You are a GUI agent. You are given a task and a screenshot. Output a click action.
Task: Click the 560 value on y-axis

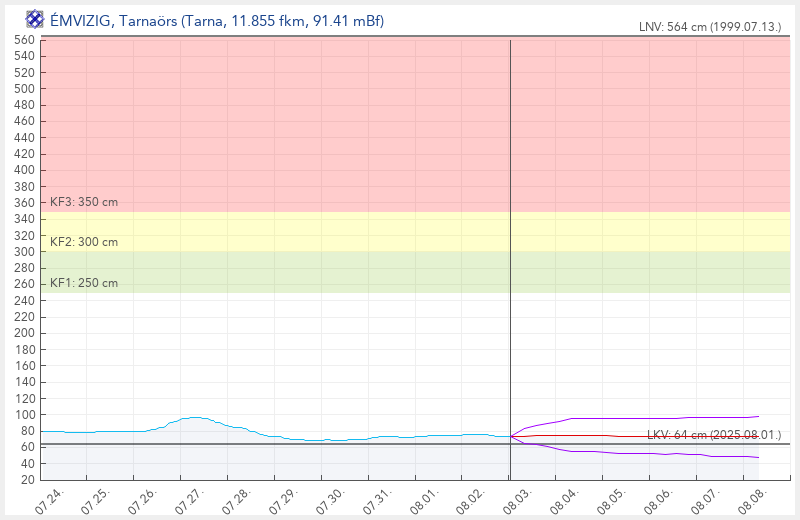pyautogui.click(x=24, y=40)
